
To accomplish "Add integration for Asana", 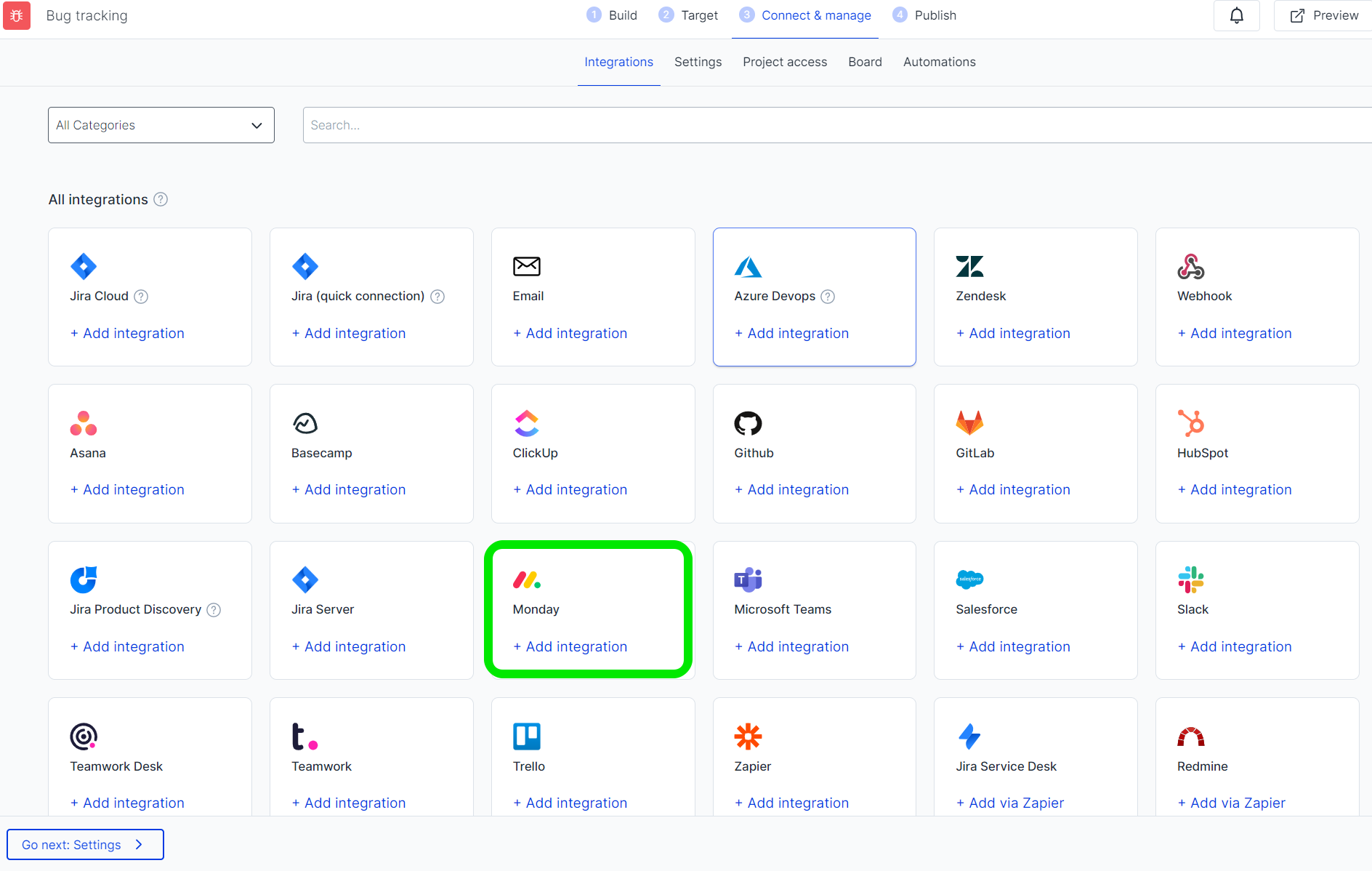I will coord(127,490).
